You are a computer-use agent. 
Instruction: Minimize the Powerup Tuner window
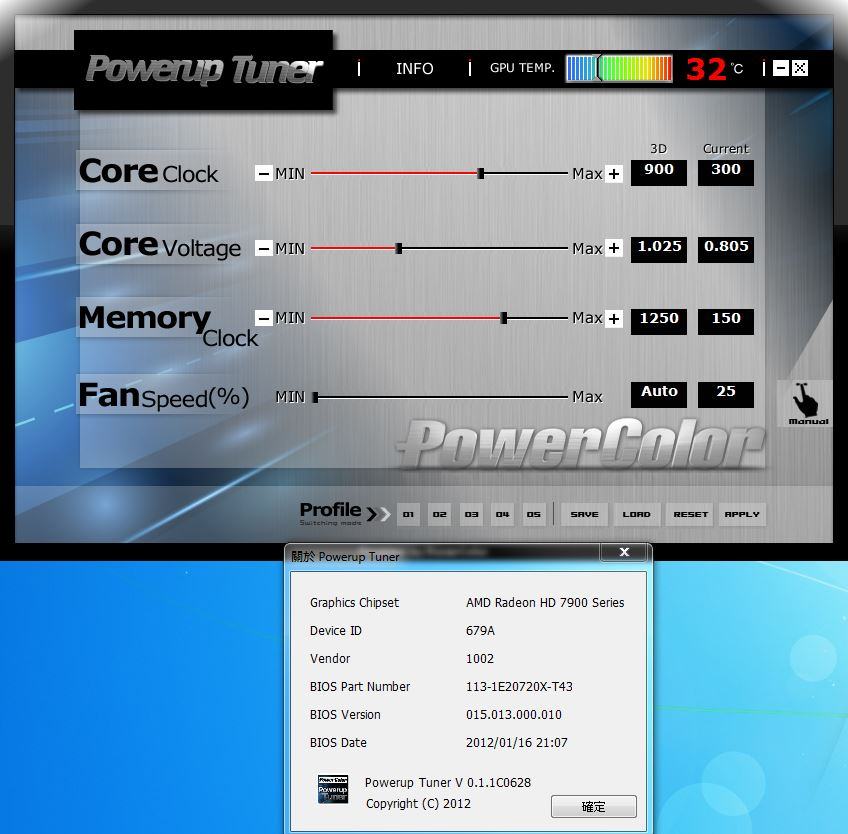tap(780, 68)
